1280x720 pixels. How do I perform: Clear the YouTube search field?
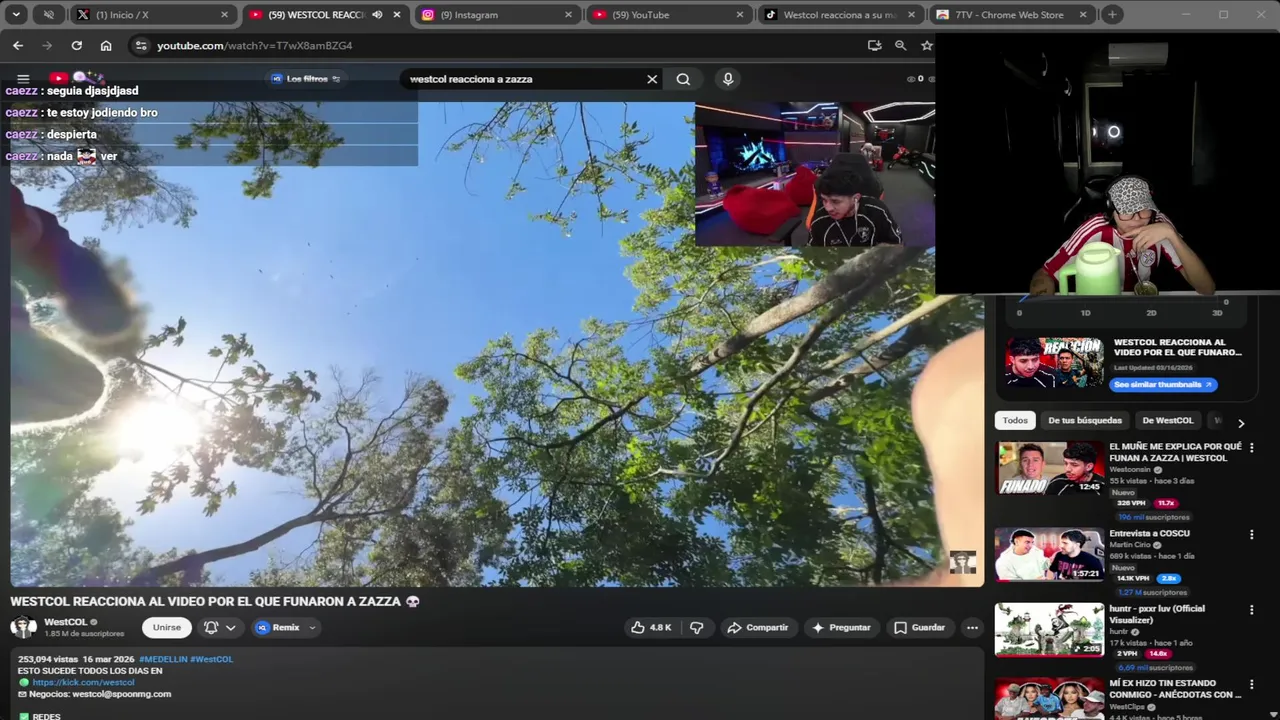click(x=652, y=79)
